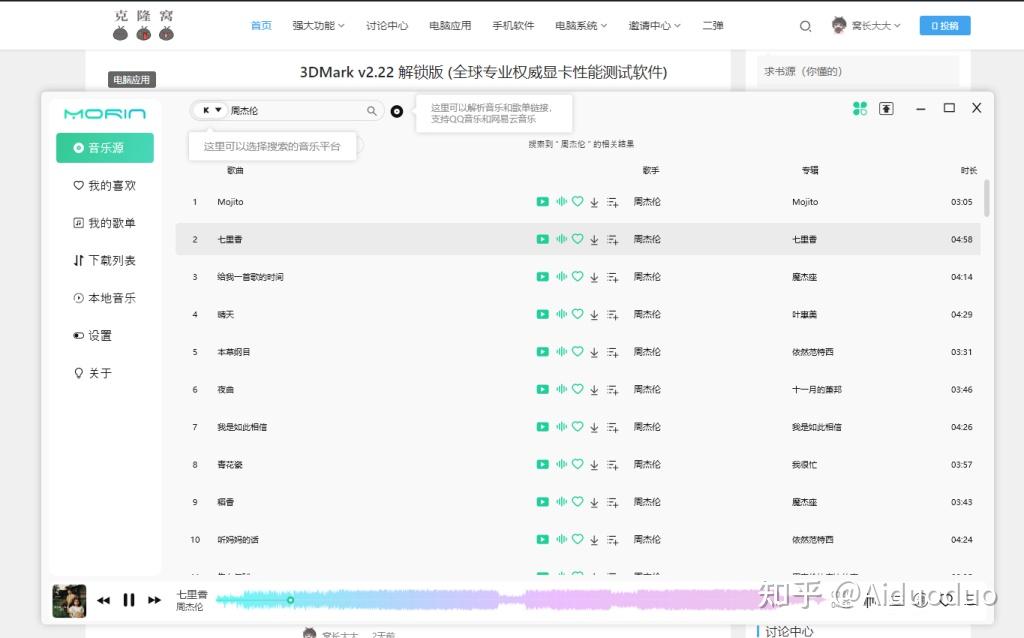This screenshot has height=638, width=1024.
Task: Open 我的喜欢 in sidebar
Action: point(105,185)
